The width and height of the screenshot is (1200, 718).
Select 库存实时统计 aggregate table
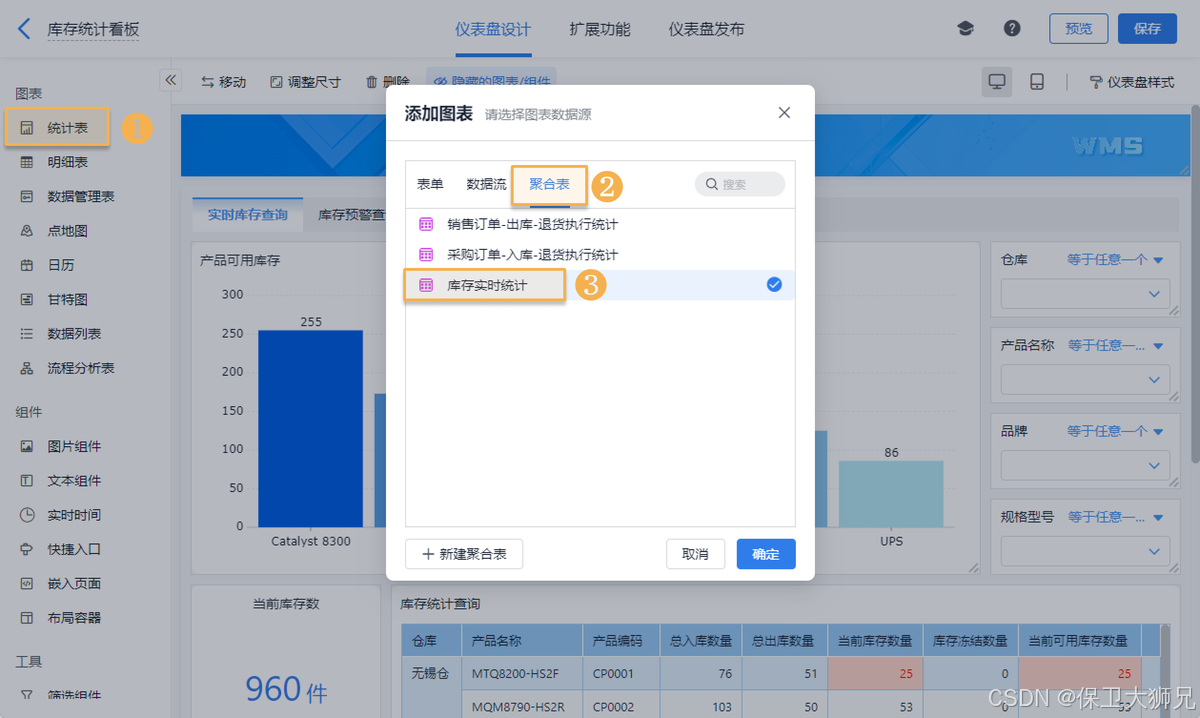point(600,285)
